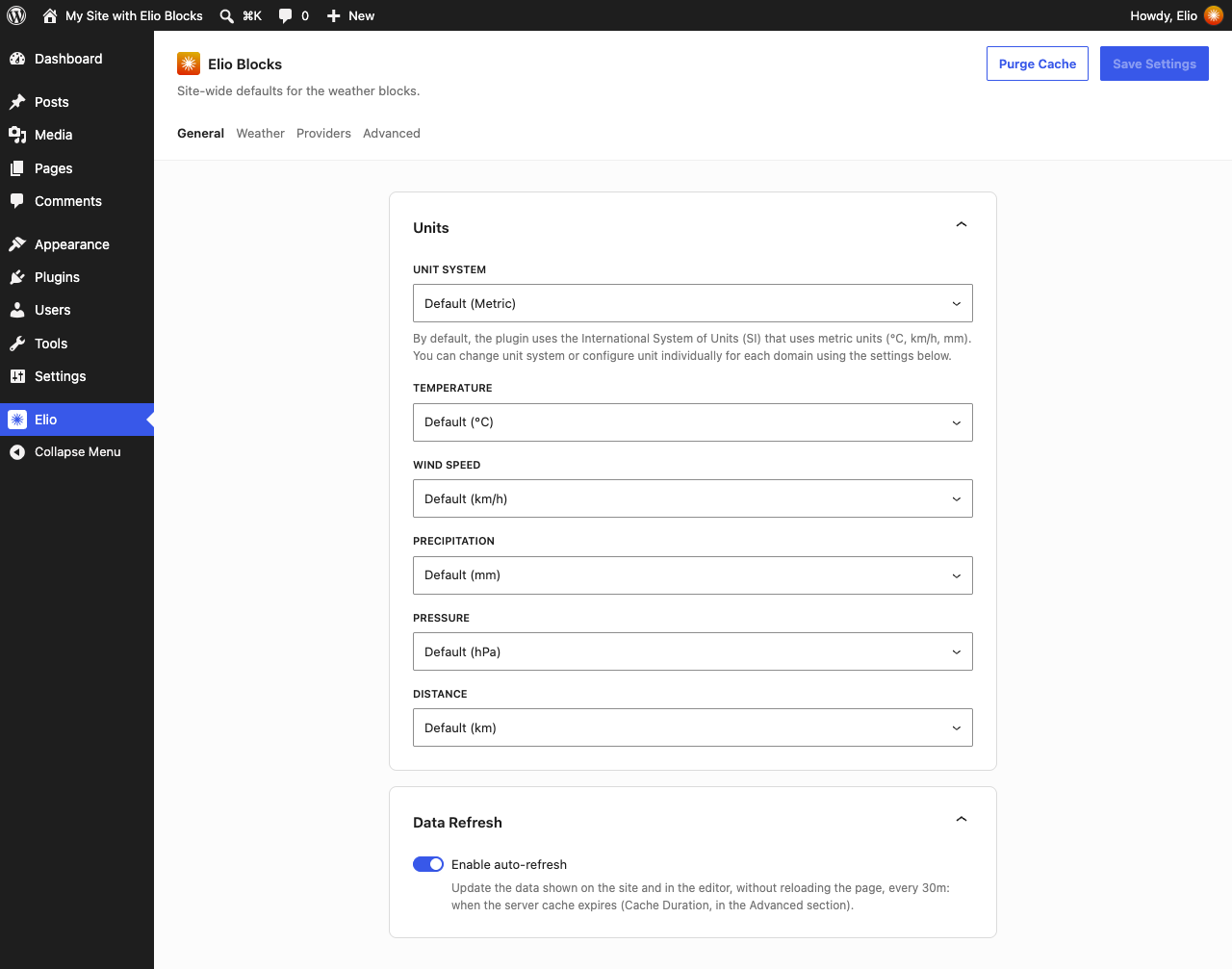This screenshot has height=969, width=1232.
Task: Open the Temperature dropdown
Action: click(693, 422)
